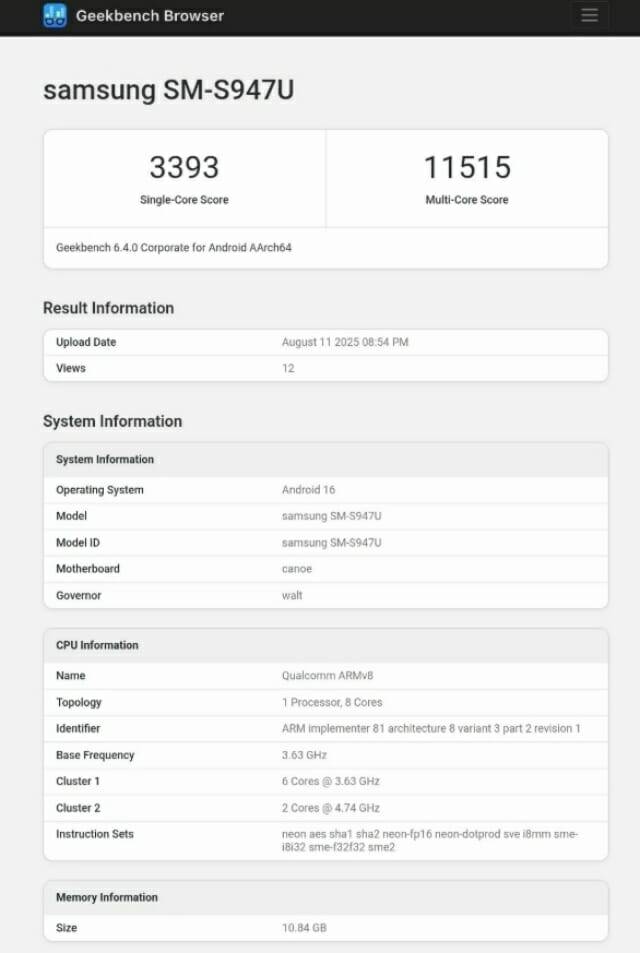Screen dimensions: 640x953
Task: Select the Operating System row label
Action: [x=100, y=490]
